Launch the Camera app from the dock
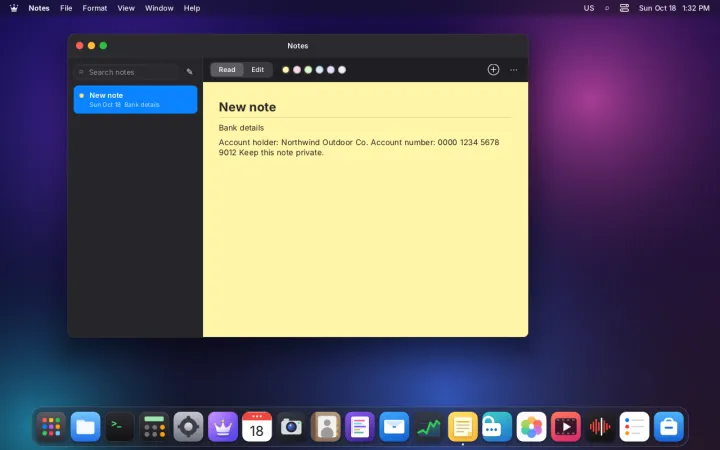 [x=291, y=427]
